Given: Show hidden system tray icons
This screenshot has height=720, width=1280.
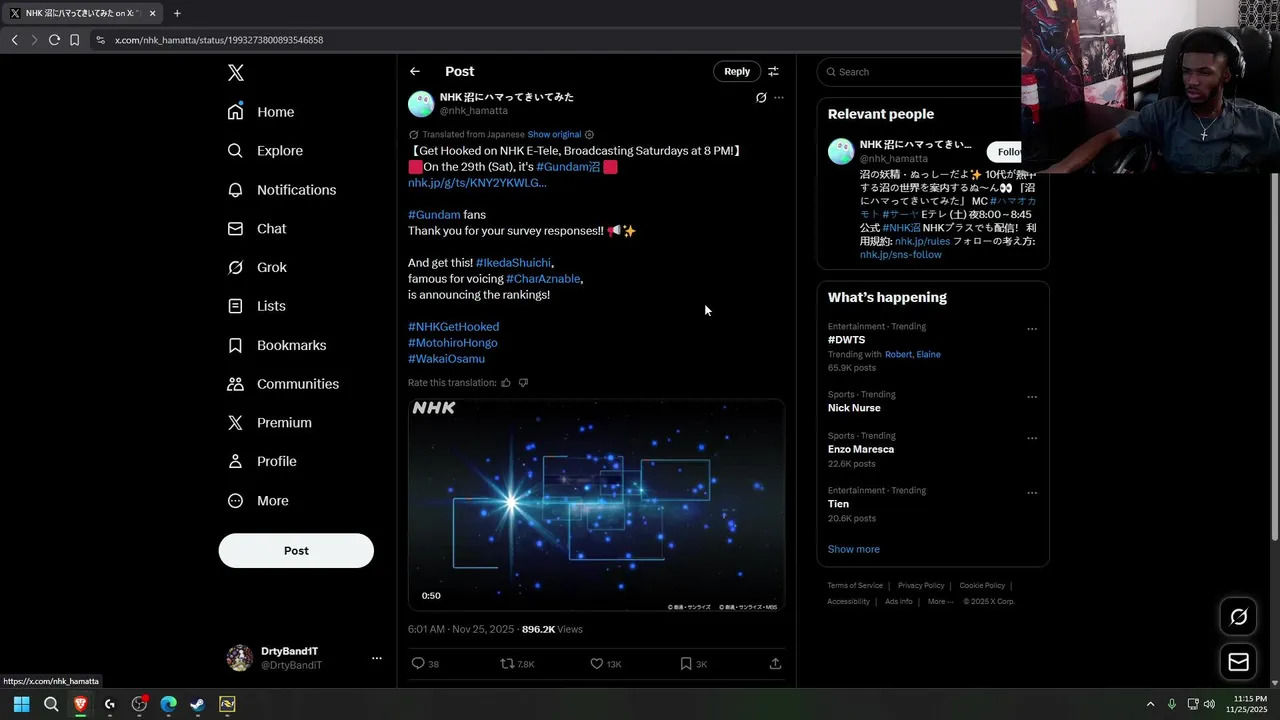Looking at the screenshot, I should tap(1150, 704).
